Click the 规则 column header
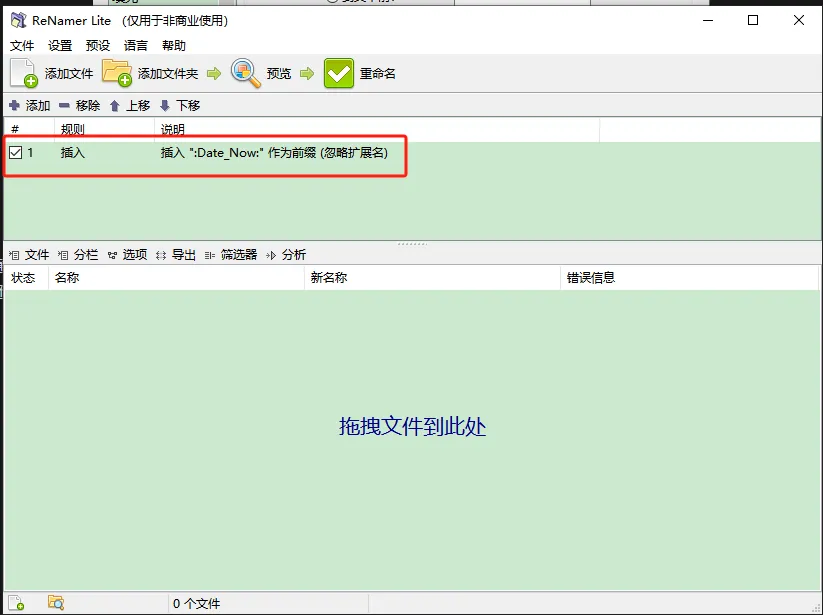 pos(104,129)
